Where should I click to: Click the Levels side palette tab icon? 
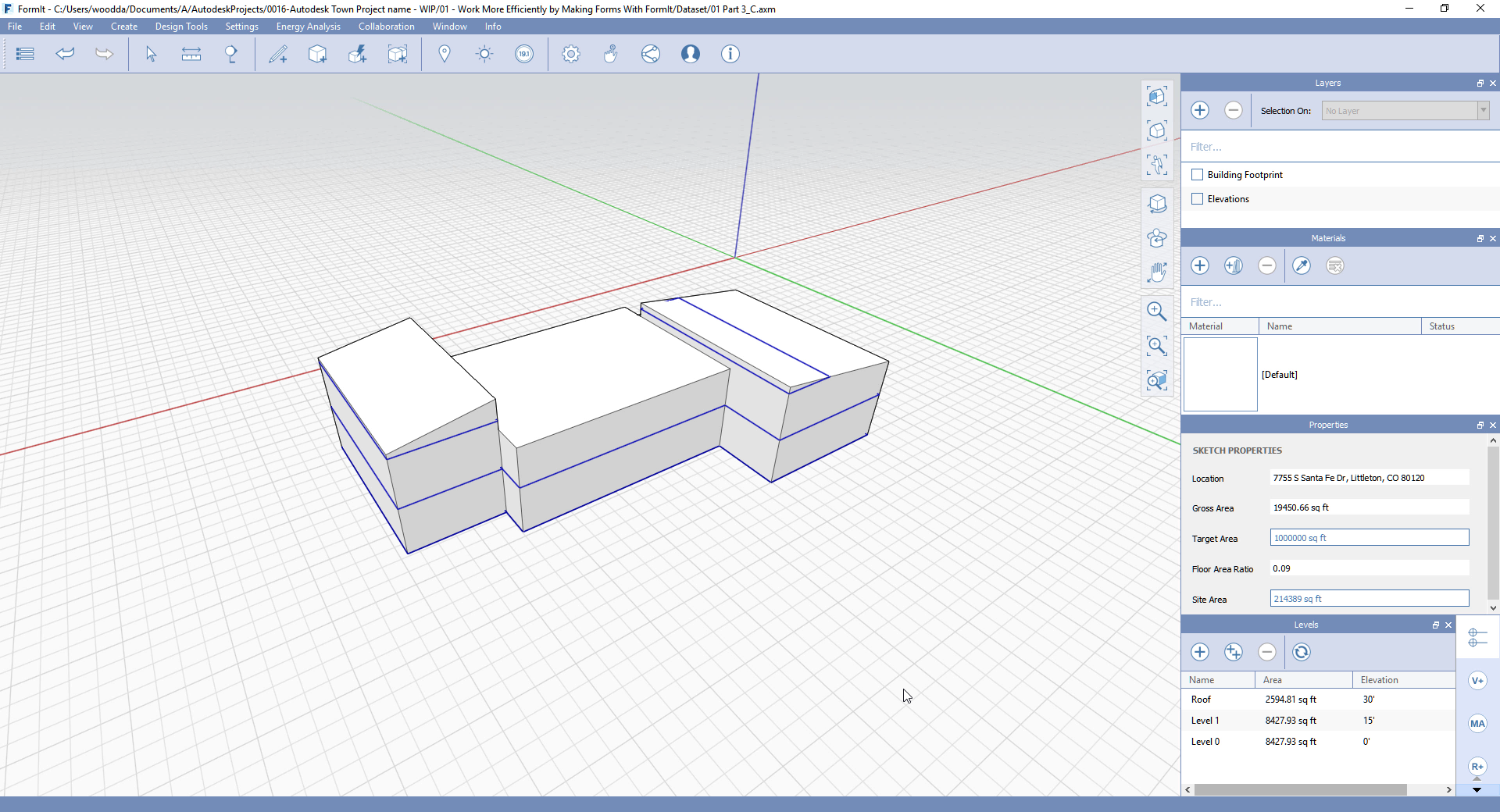(1477, 637)
